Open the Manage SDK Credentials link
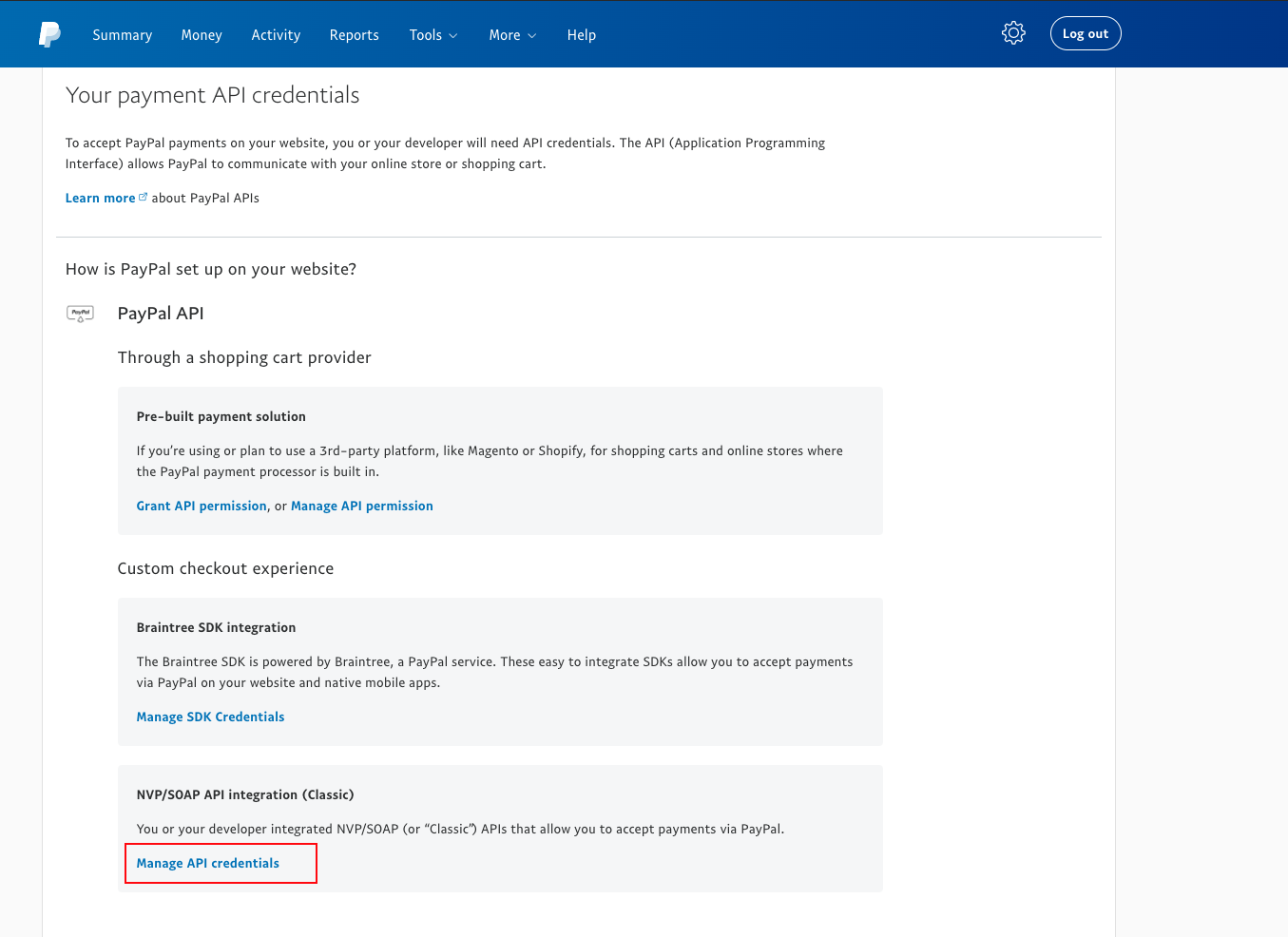Screen dimensions: 1288x937 pyautogui.click(x=210, y=717)
